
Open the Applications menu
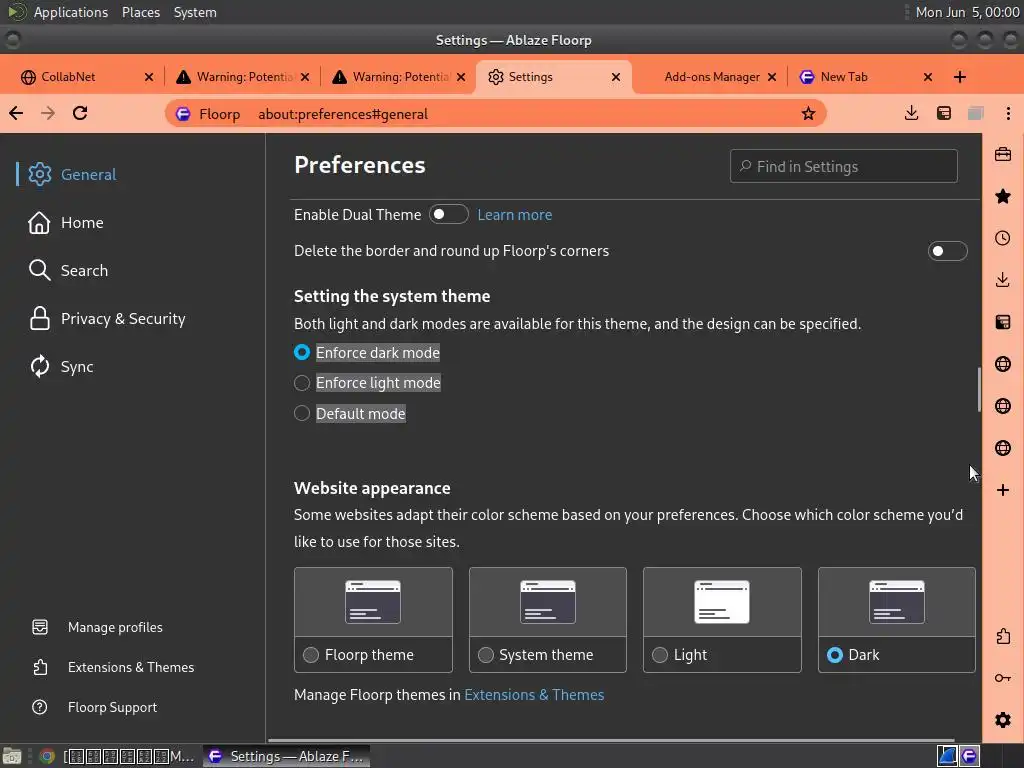[71, 12]
